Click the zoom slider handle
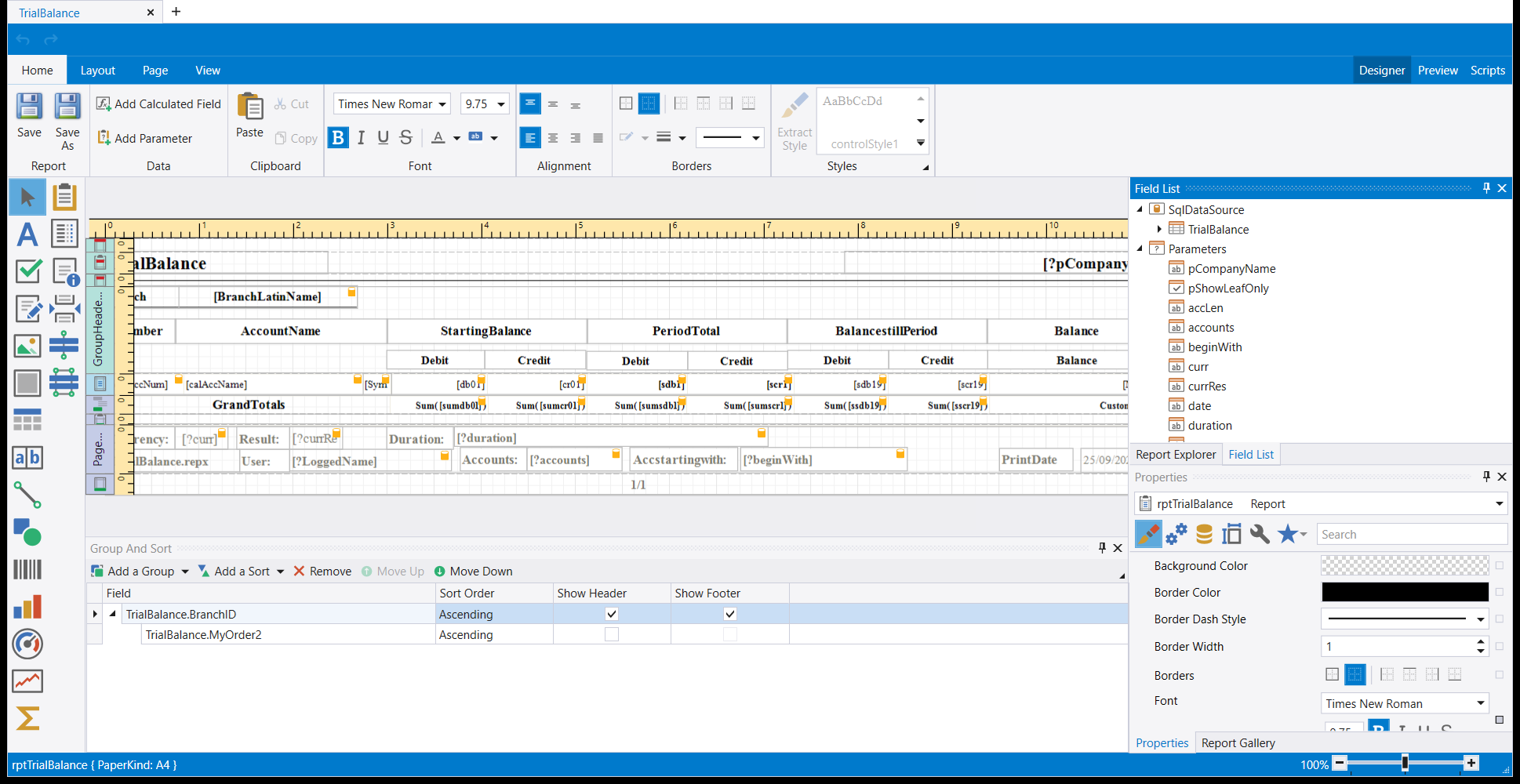1520x784 pixels. (x=1405, y=764)
